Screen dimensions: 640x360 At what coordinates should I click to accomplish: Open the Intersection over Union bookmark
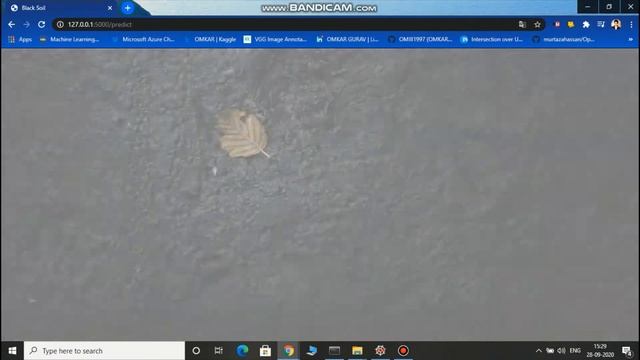492,39
